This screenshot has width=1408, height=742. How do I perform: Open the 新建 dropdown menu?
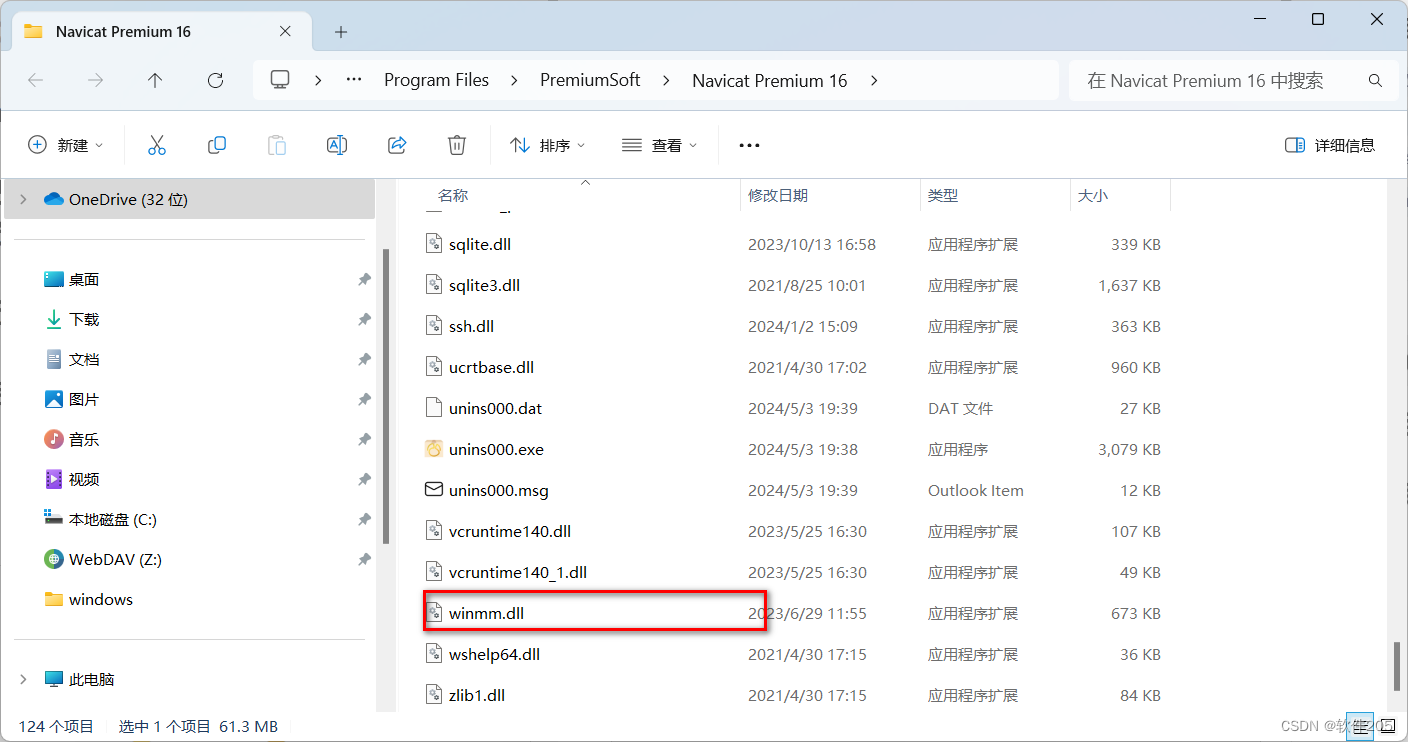click(66, 145)
